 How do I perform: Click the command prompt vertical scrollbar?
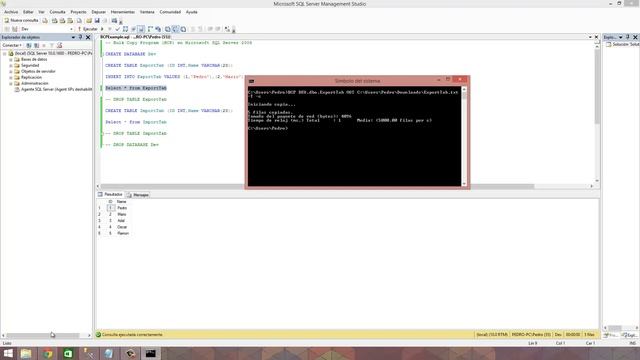[464, 136]
